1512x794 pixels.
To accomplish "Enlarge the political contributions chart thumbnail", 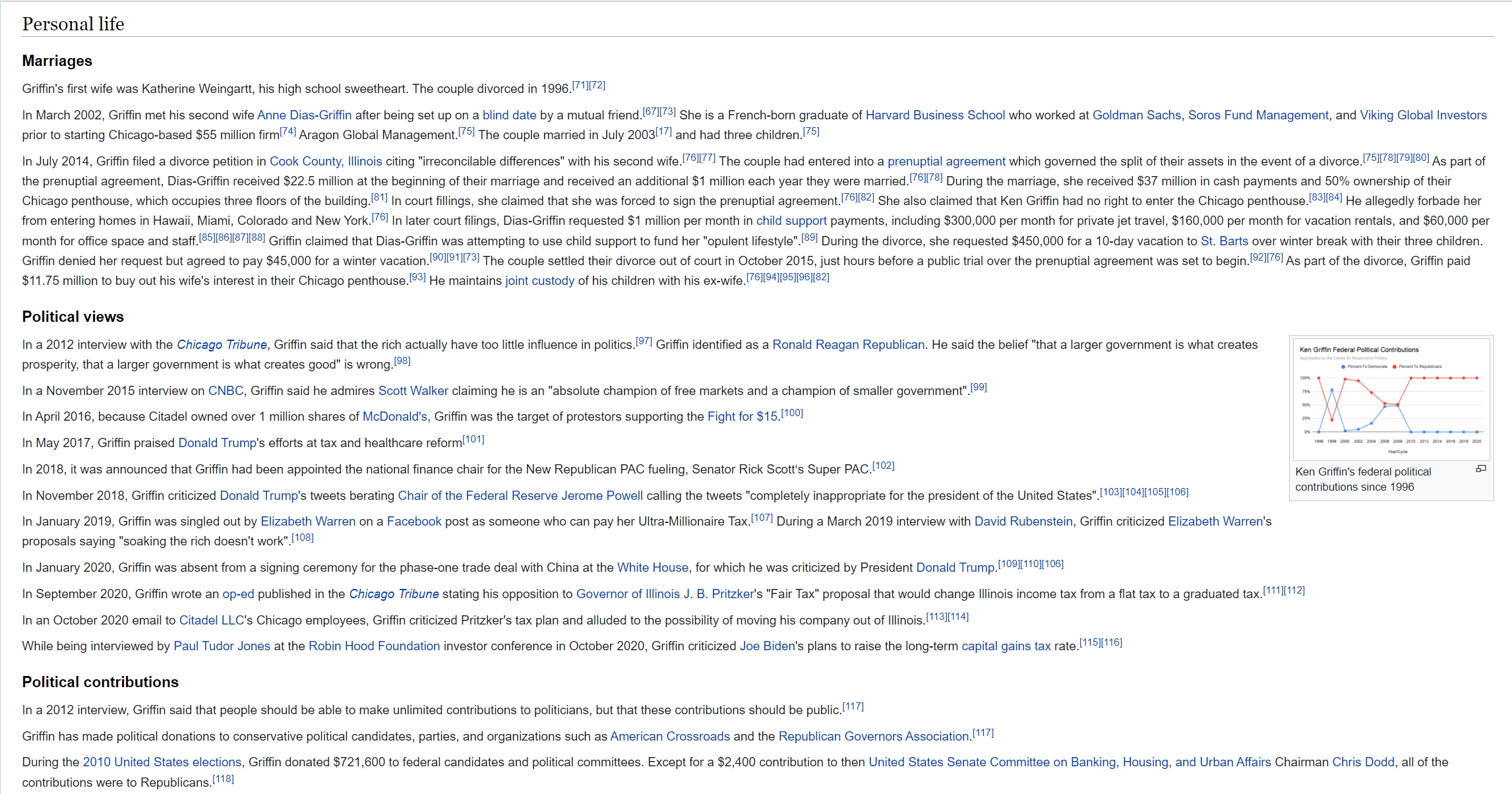I will (1480, 469).
